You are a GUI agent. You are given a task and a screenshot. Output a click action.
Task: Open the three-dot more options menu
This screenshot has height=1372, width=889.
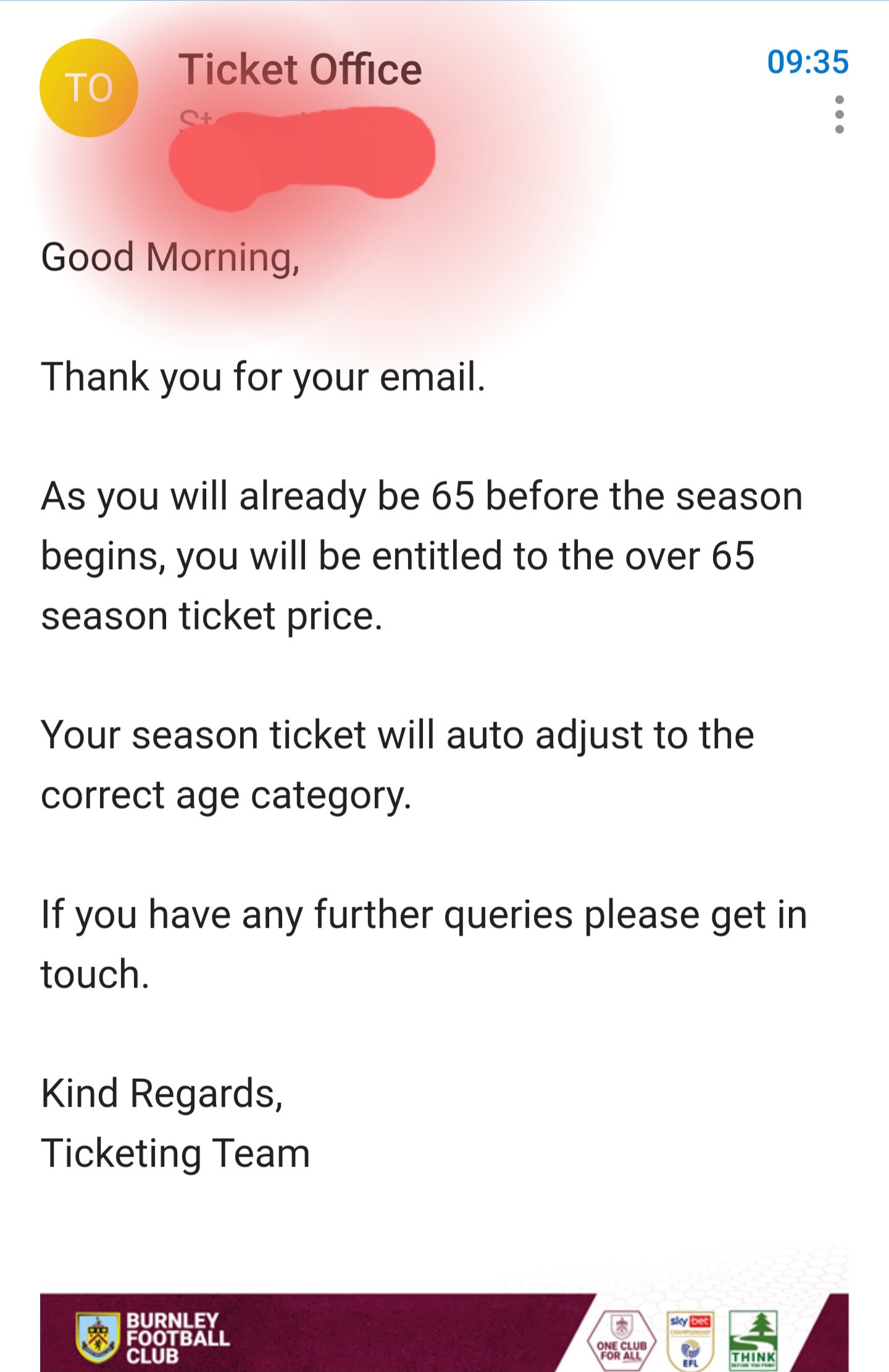click(839, 114)
